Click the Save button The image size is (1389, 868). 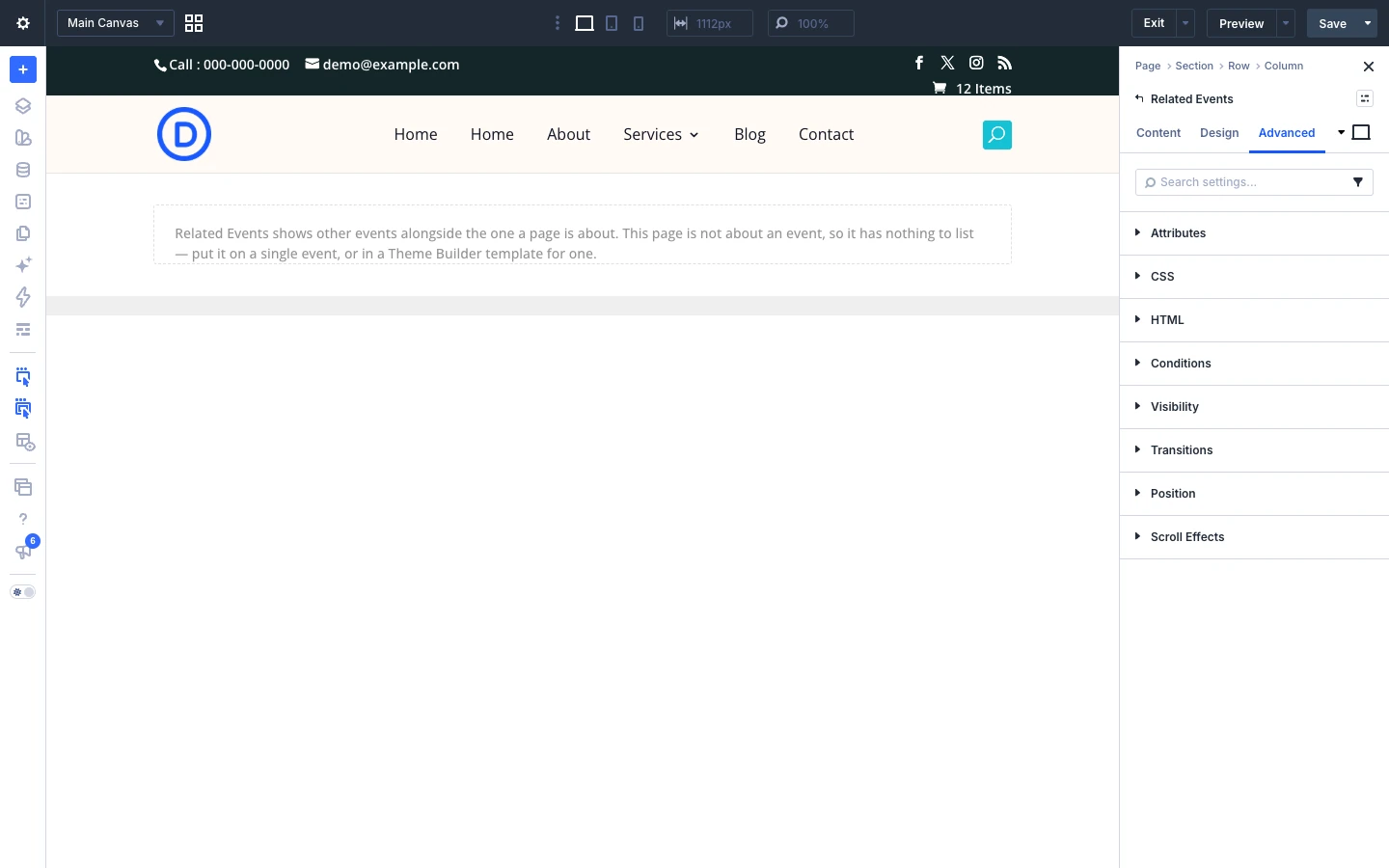click(x=1332, y=23)
